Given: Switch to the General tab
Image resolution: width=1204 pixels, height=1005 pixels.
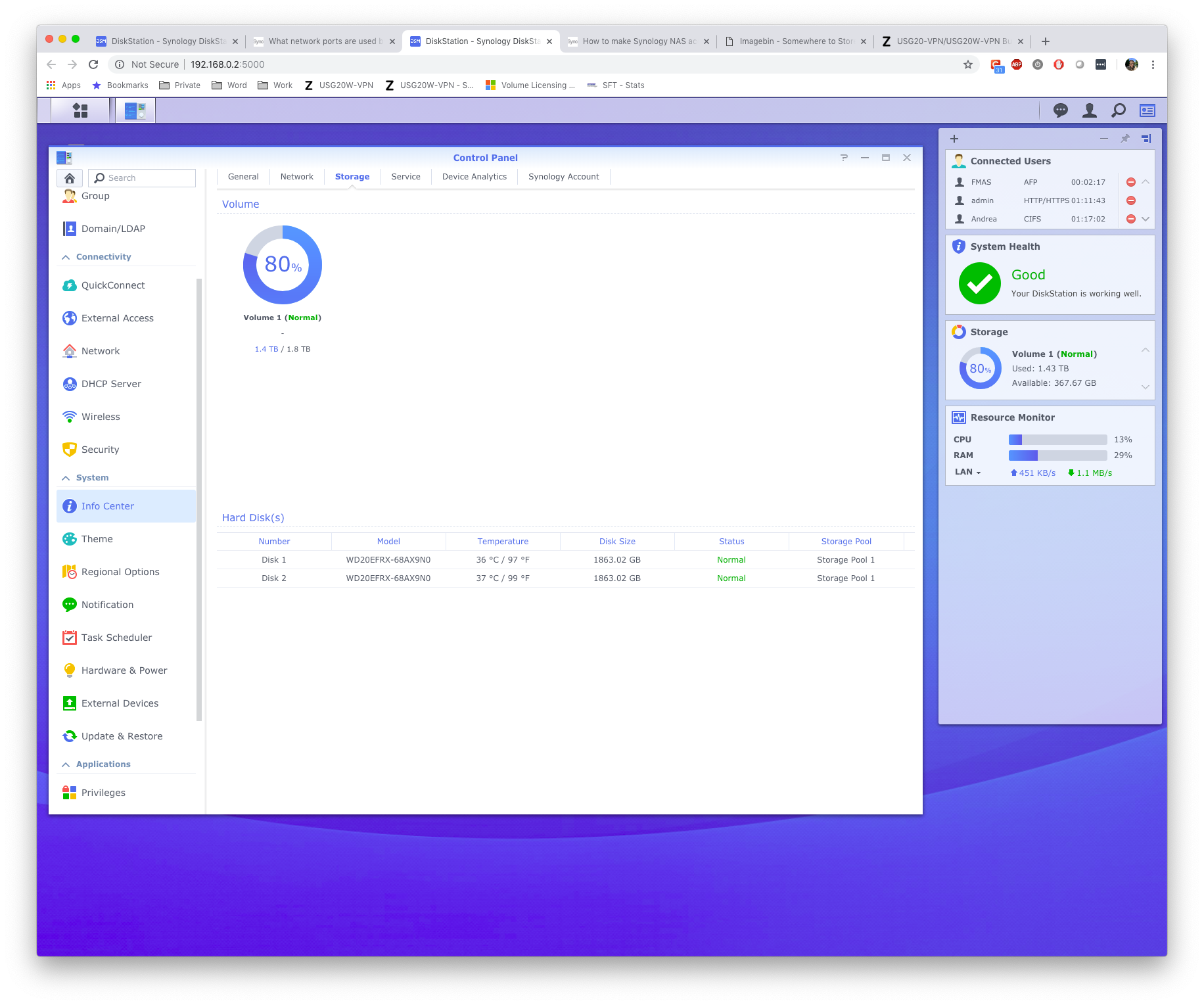Looking at the screenshot, I should [243, 177].
